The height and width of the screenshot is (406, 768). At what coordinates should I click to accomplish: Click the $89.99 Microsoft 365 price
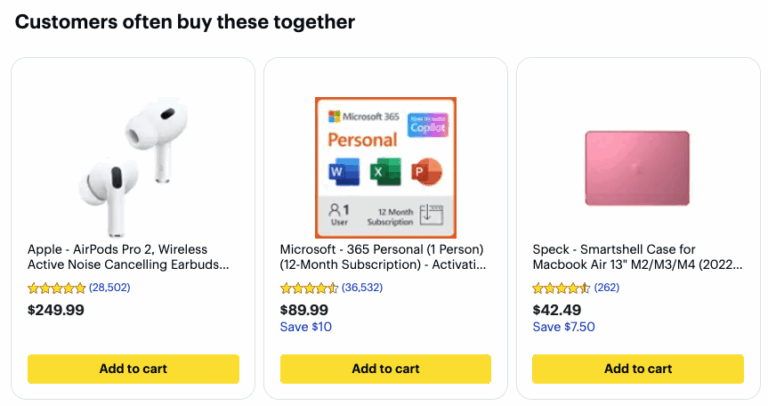pyautogui.click(x=304, y=310)
